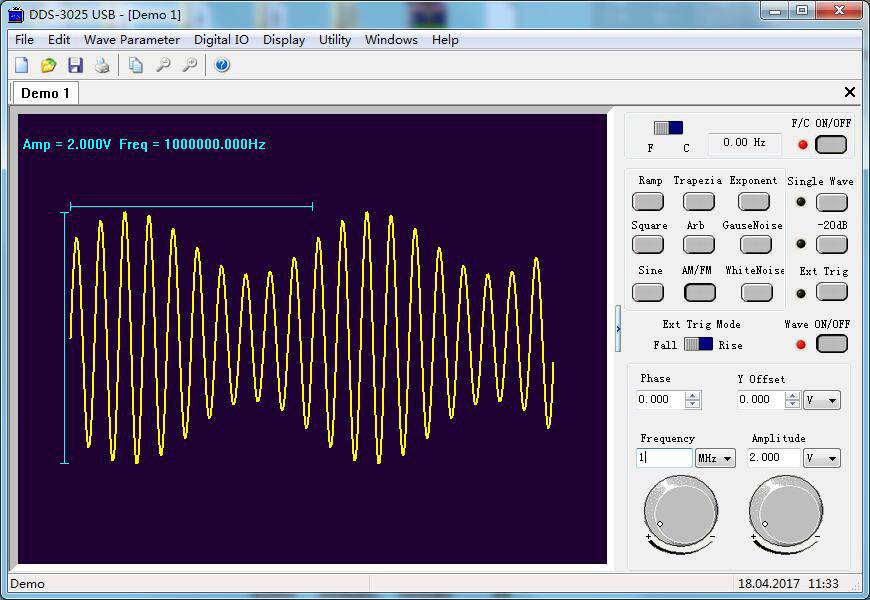Create a new document from the toolbar
Viewport: 870px width, 600px height.
(x=22, y=64)
